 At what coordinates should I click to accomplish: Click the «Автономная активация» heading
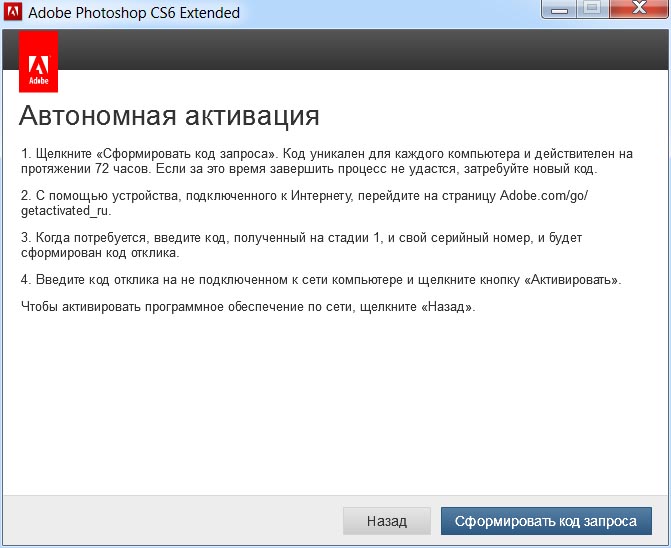[x=169, y=116]
